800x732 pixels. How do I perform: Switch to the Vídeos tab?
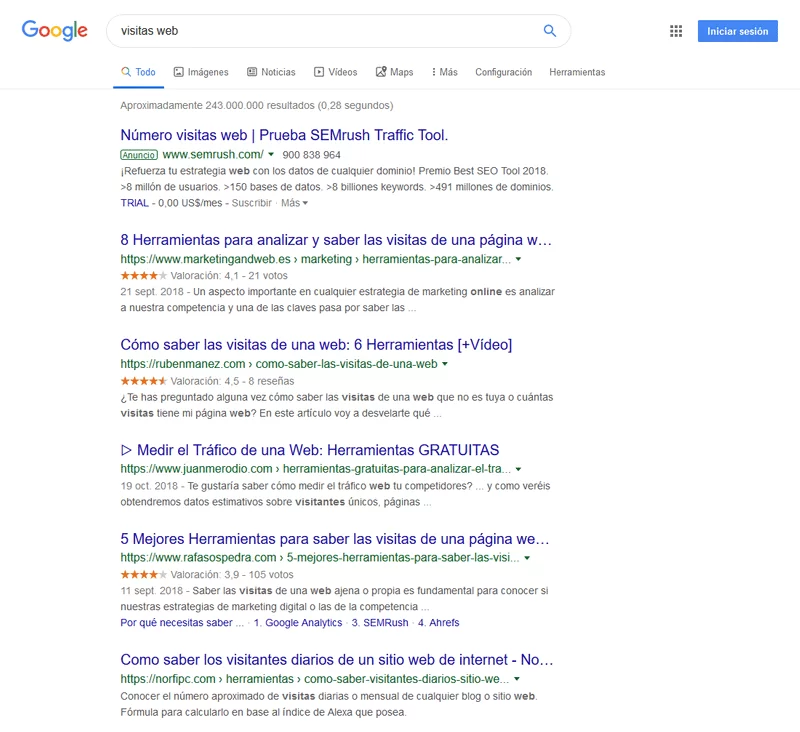[335, 72]
